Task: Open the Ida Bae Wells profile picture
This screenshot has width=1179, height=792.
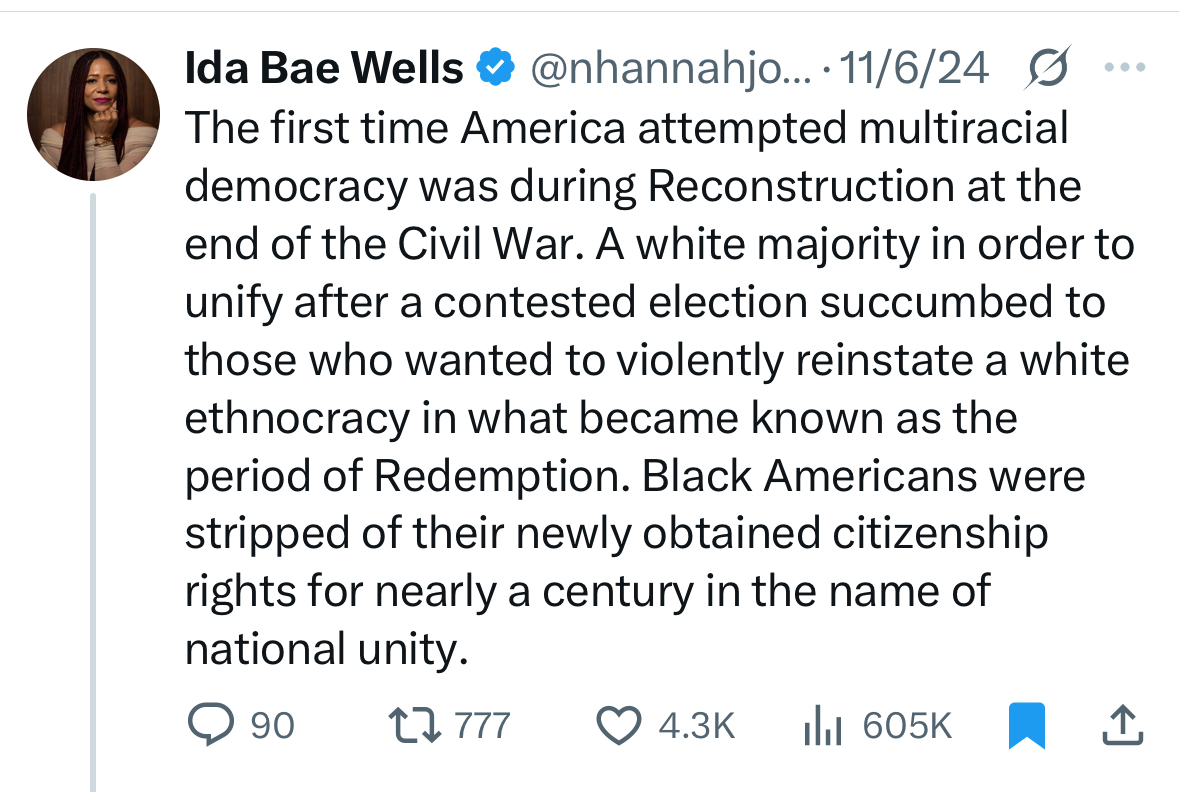Action: click(x=94, y=114)
